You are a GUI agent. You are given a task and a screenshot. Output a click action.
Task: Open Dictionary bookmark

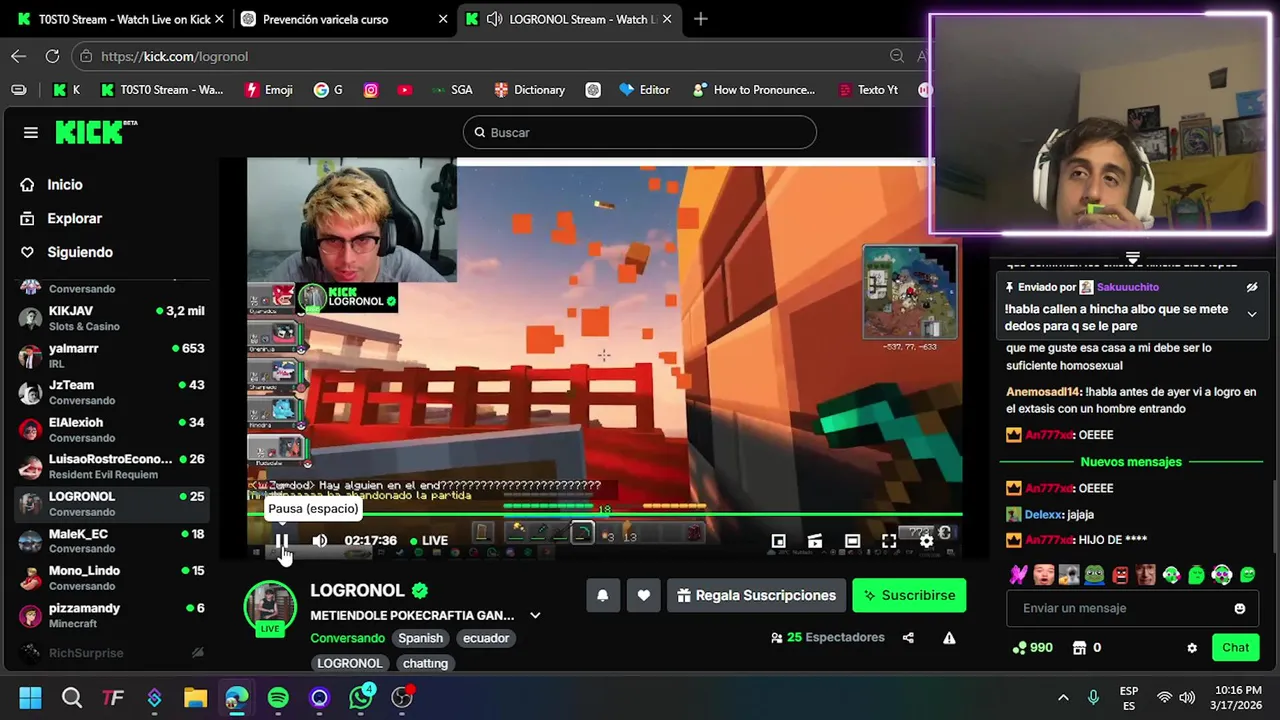[529, 90]
